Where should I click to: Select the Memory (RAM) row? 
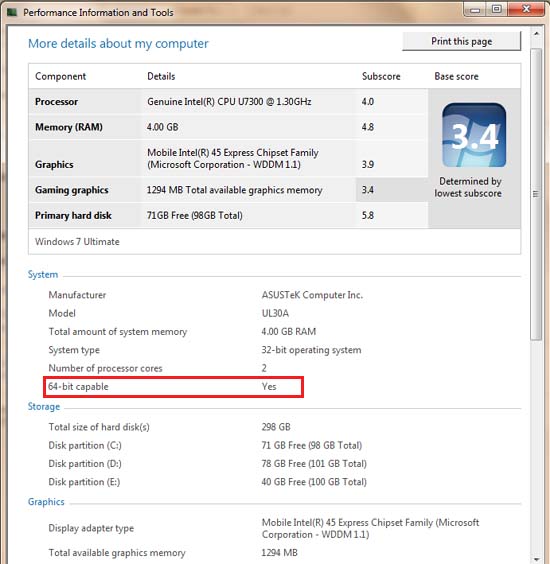(228, 127)
